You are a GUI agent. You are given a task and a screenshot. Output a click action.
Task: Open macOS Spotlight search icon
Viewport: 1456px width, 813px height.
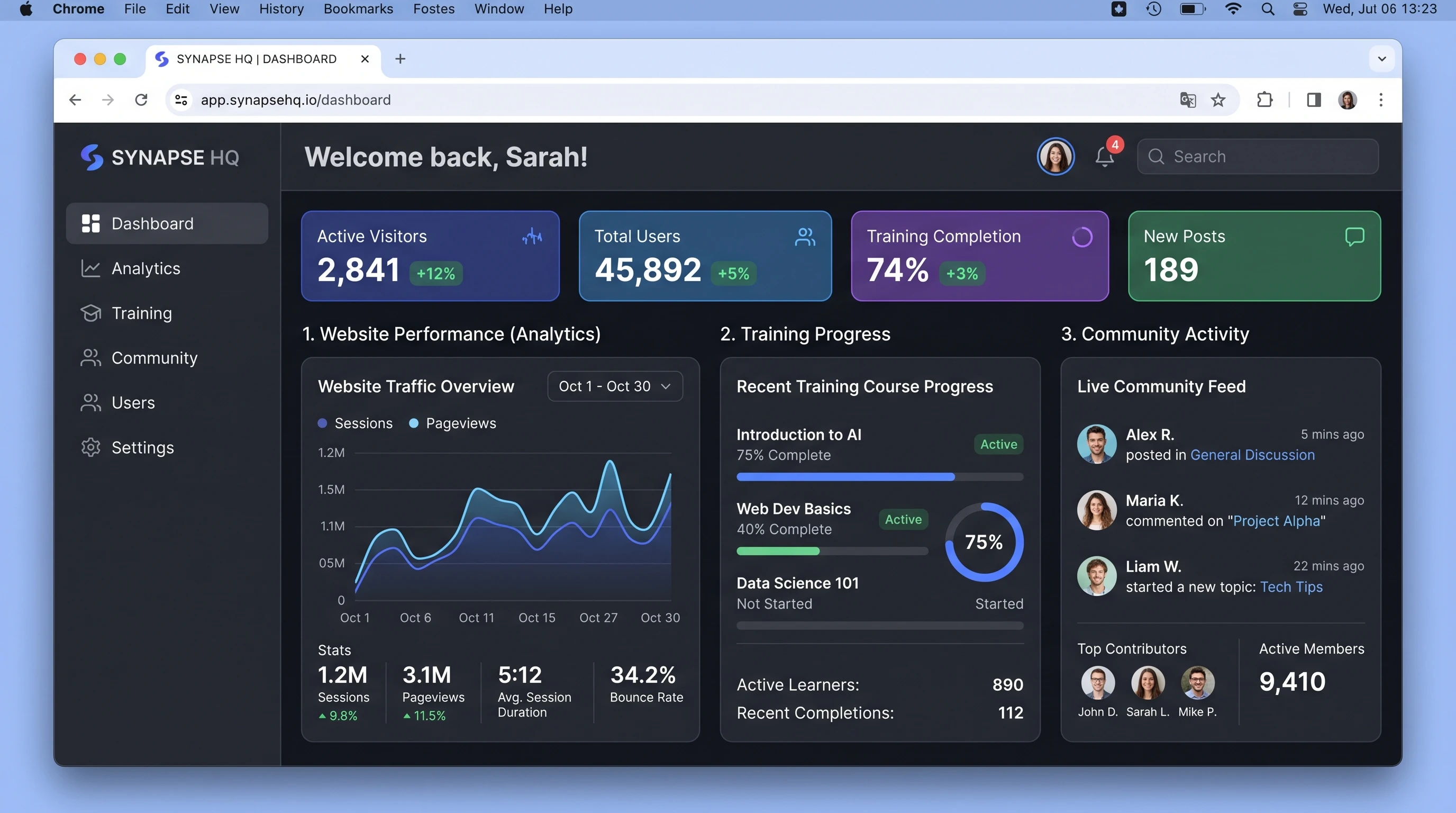coord(1268,9)
